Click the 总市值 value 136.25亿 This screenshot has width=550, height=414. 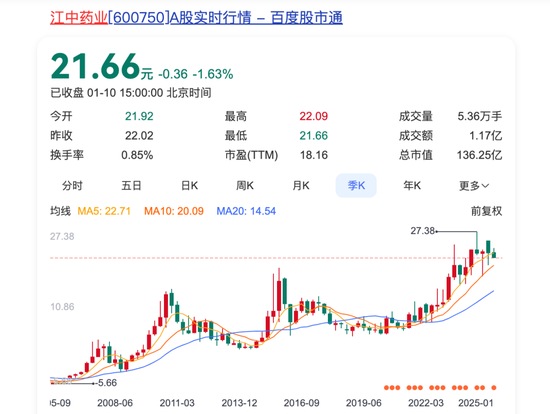(479, 155)
